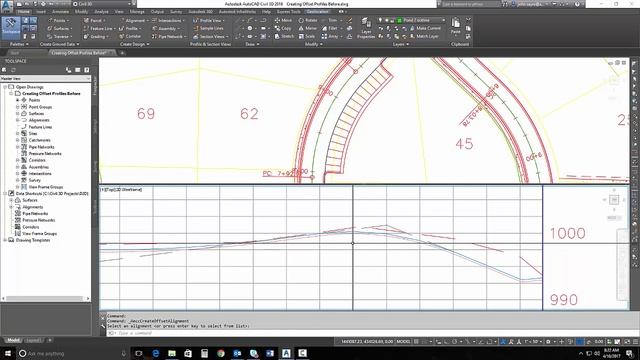
Task: Select the Stretch tool
Action: point(284,37)
